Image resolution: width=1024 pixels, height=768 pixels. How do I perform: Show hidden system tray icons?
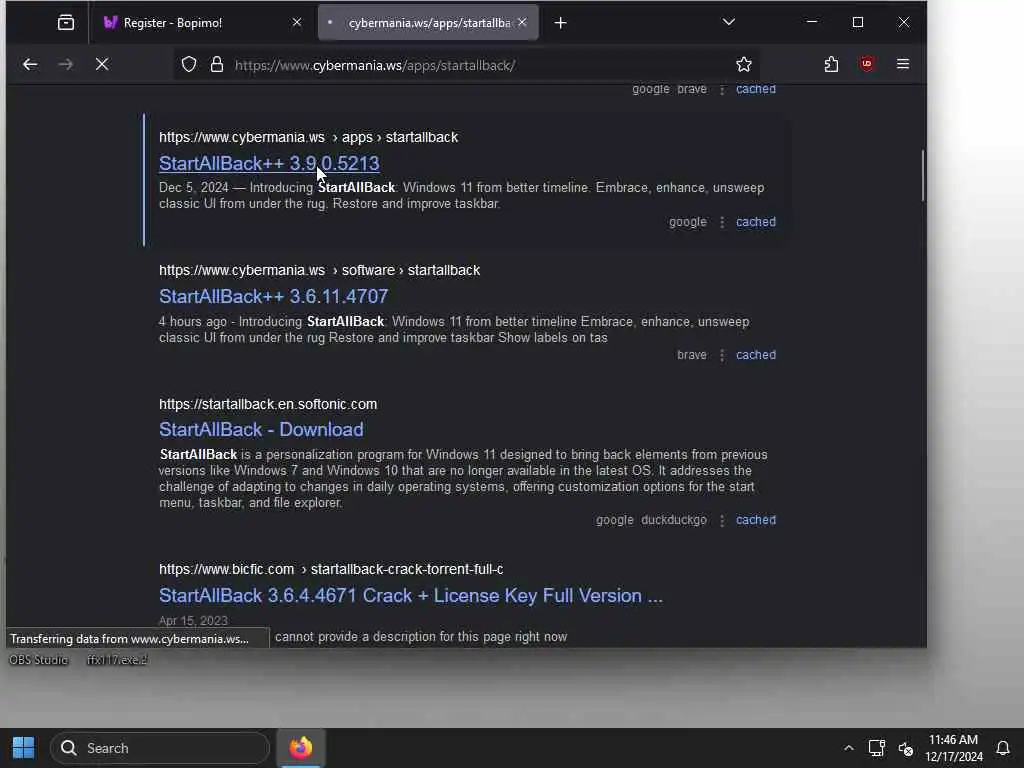(848, 748)
